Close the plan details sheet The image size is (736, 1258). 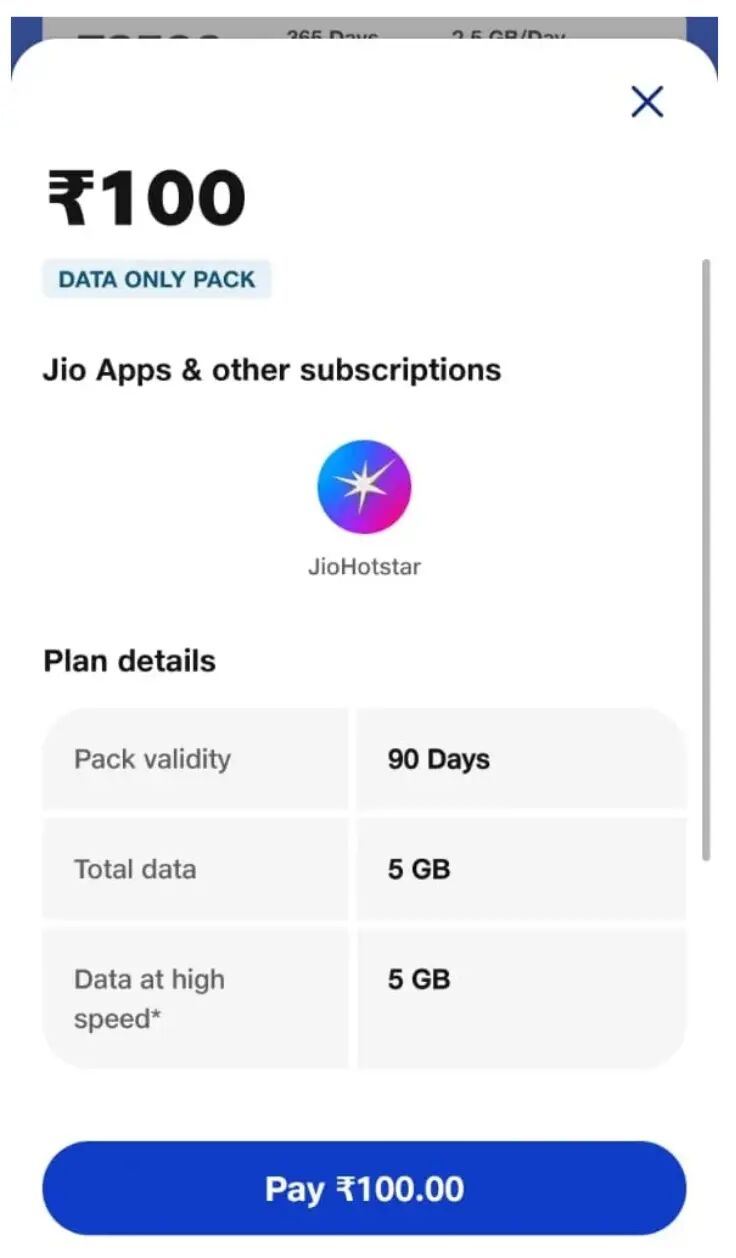click(x=647, y=102)
